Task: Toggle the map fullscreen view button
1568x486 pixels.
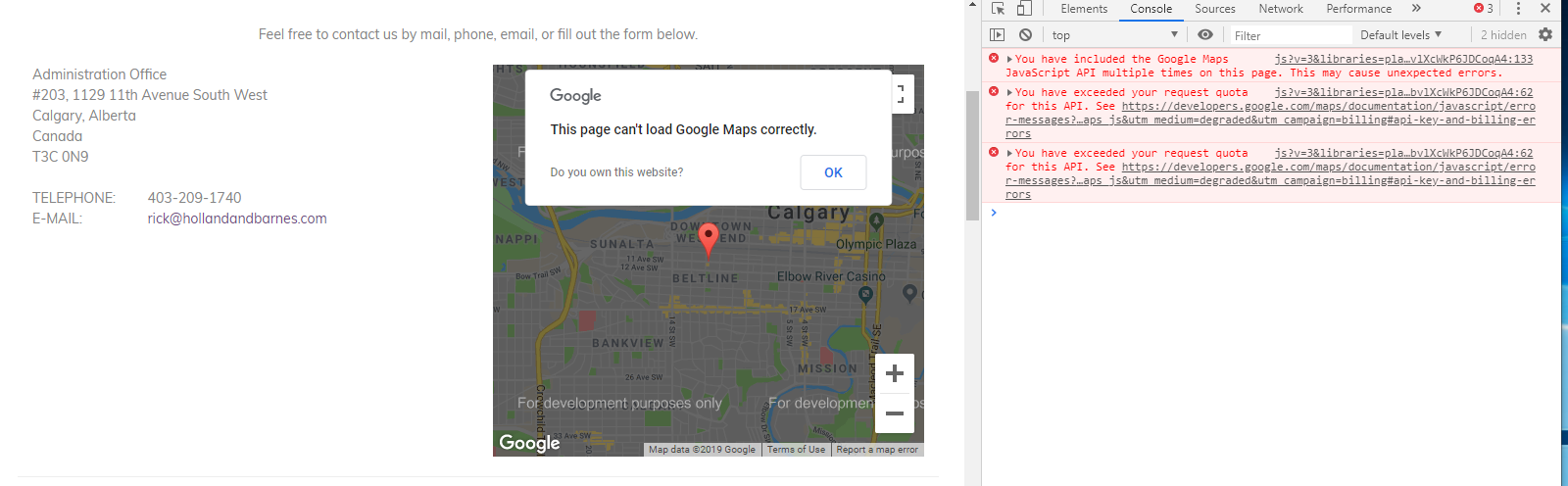Action: pos(903,94)
